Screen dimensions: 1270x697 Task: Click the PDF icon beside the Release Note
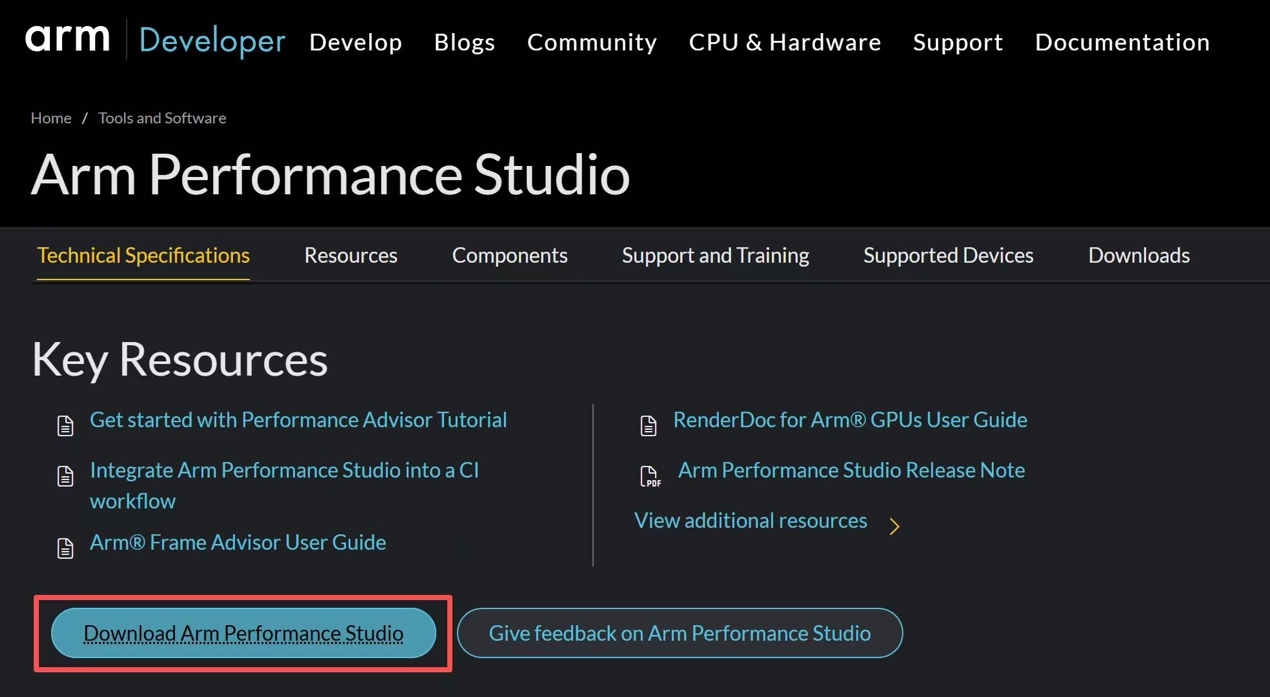coord(650,476)
